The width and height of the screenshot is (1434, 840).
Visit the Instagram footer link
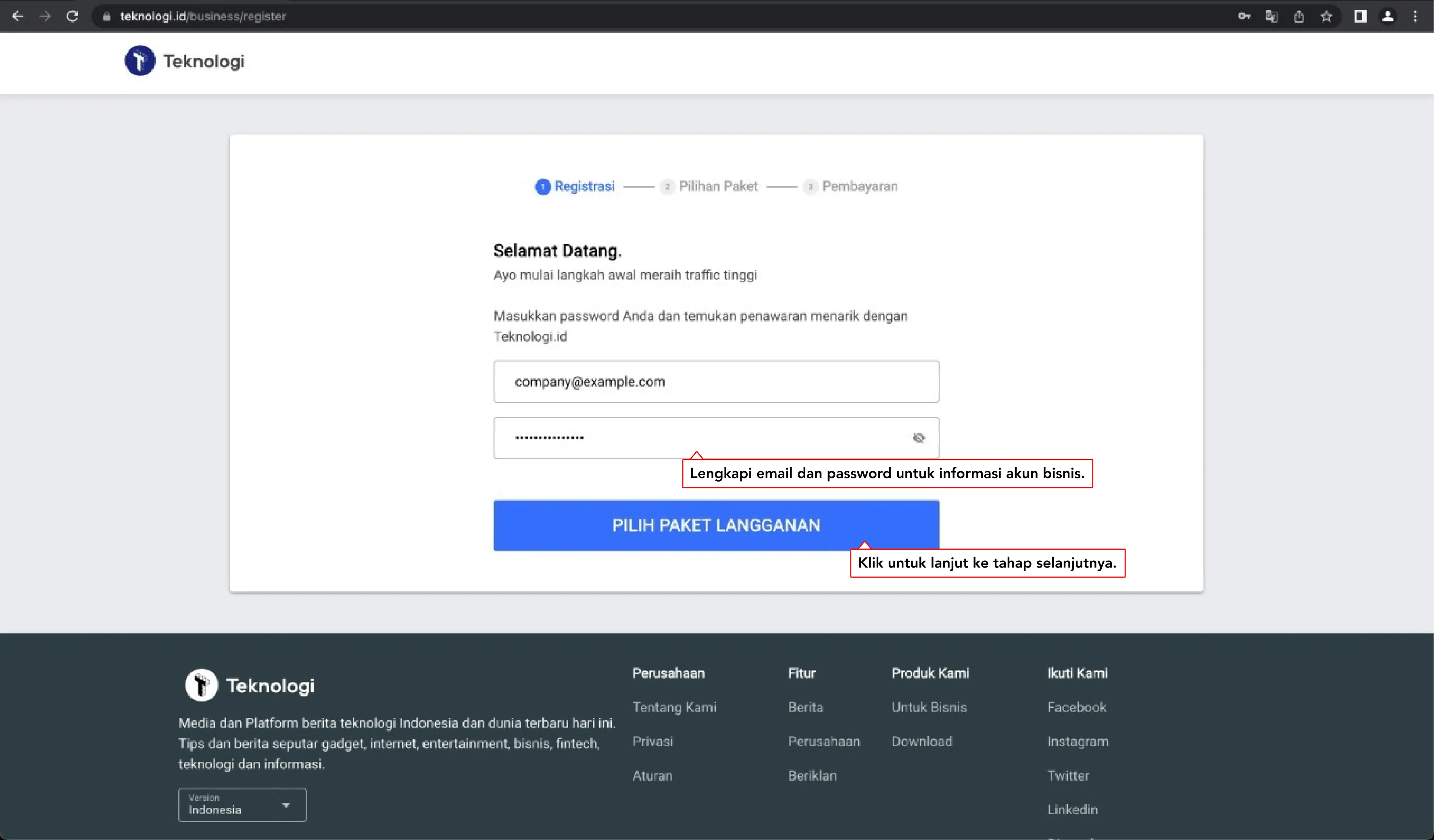[x=1077, y=742]
